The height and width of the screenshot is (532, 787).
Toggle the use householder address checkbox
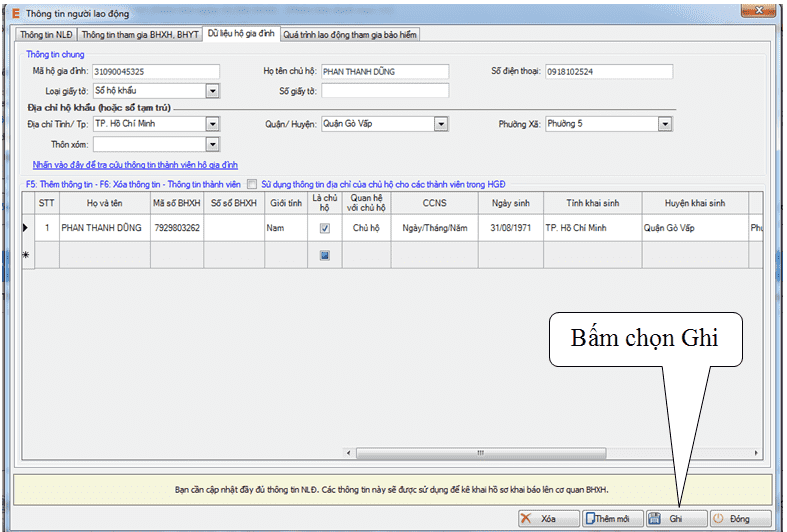coord(253,184)
